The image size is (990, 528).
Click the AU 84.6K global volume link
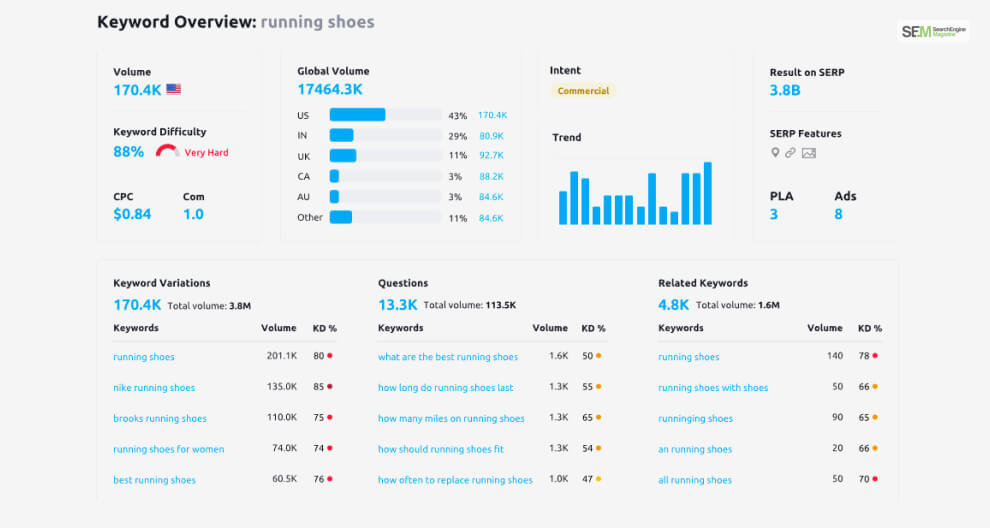click(x=491, y=197)
